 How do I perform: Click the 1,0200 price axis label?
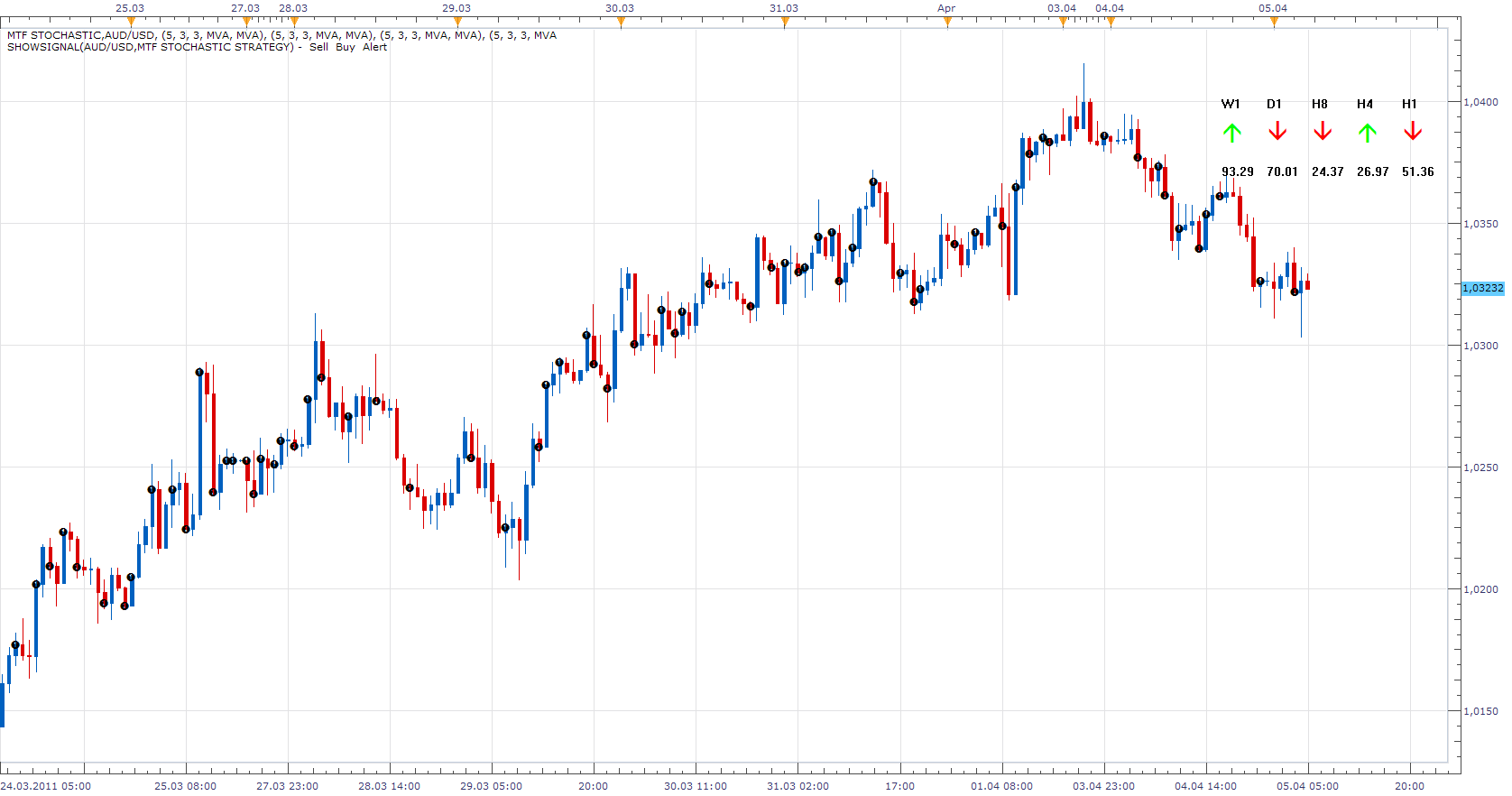point(1480,589)
